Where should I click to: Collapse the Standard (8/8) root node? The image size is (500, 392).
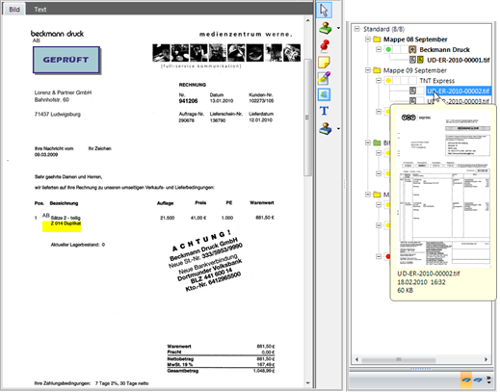357,29
